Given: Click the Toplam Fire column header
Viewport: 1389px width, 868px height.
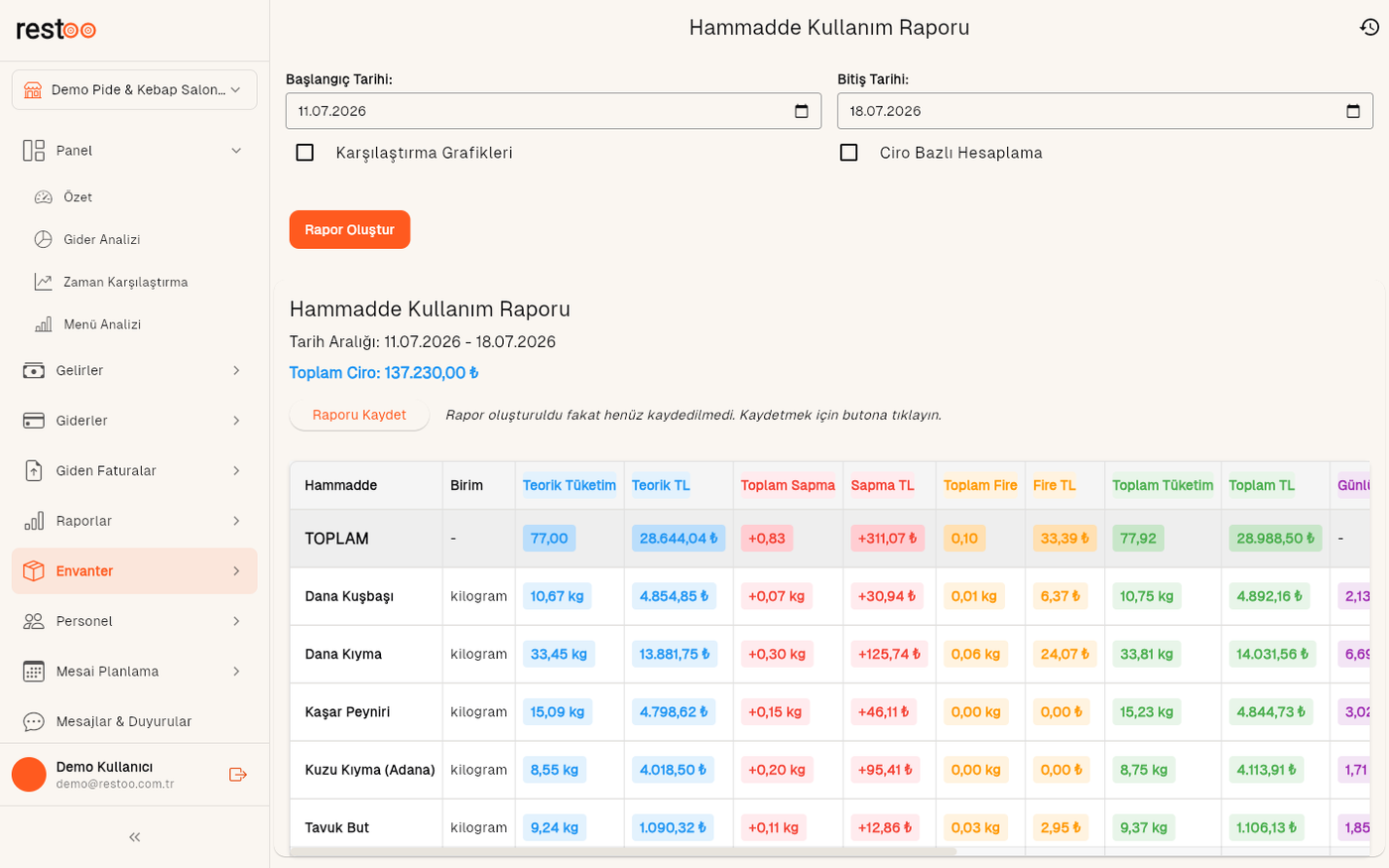Looking at the screenshot, I should click(x=980, y=485).
